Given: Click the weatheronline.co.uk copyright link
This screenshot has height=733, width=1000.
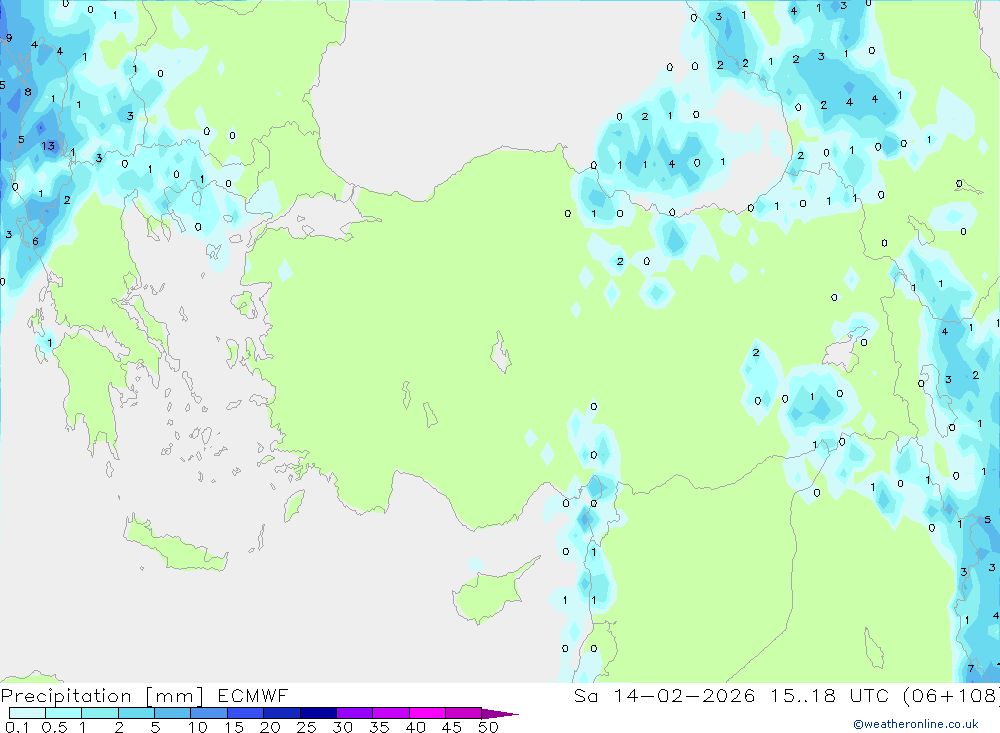Looking at the screenshot, I should tap(915, 724).
